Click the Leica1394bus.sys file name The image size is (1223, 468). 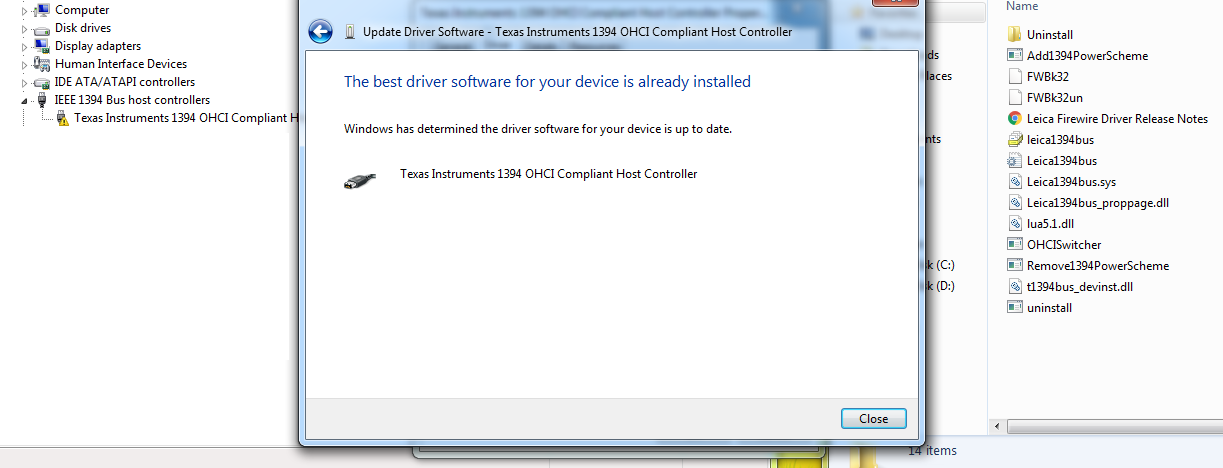pos(1071,182)
